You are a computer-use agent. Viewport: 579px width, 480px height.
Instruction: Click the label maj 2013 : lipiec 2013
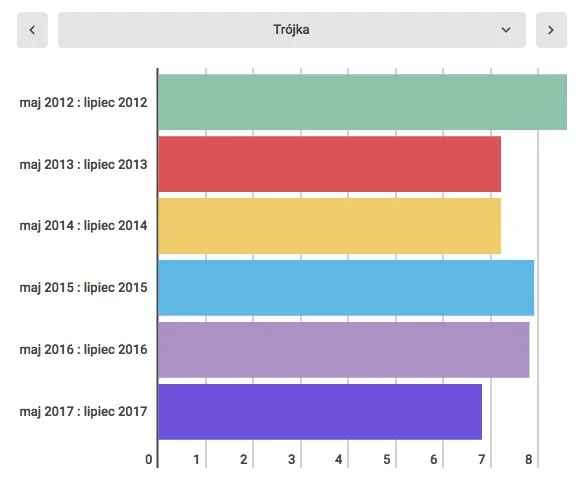click(x=83, y=165)
